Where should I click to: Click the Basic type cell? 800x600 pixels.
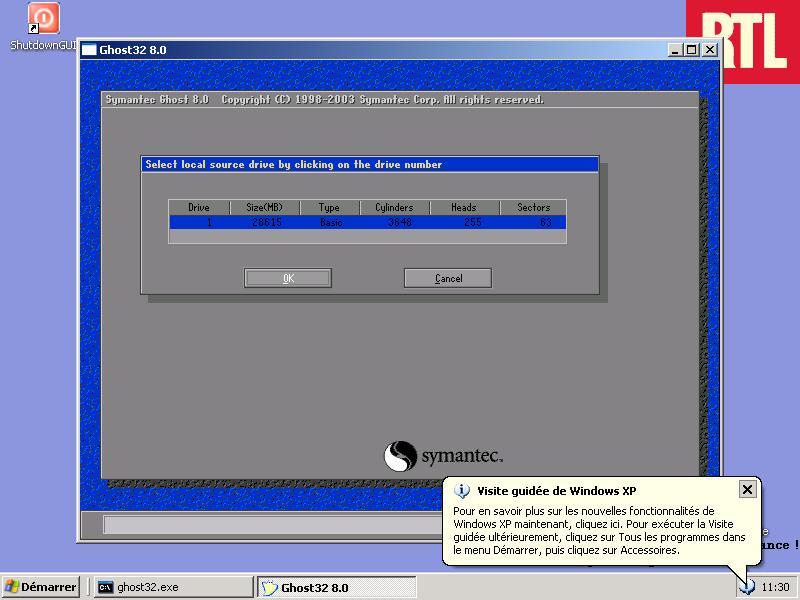tap(331, 222)
